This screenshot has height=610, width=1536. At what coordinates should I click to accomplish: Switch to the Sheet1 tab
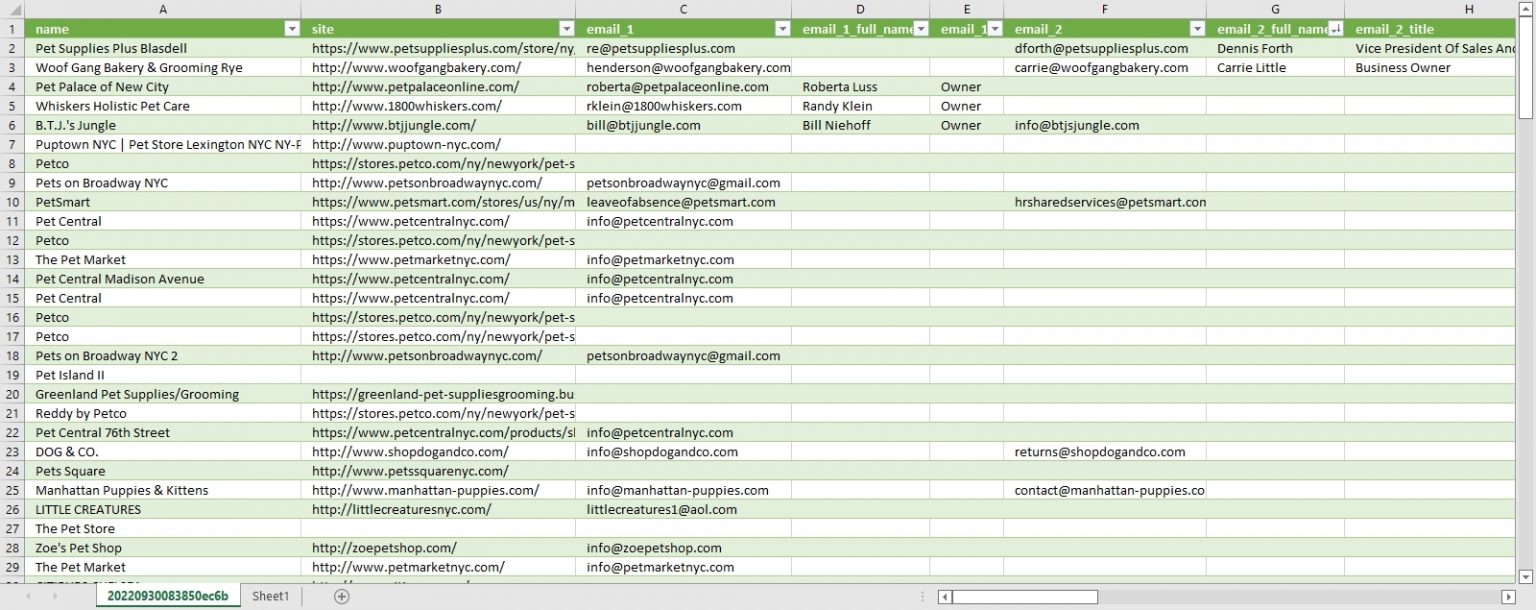tap(270, 595)
